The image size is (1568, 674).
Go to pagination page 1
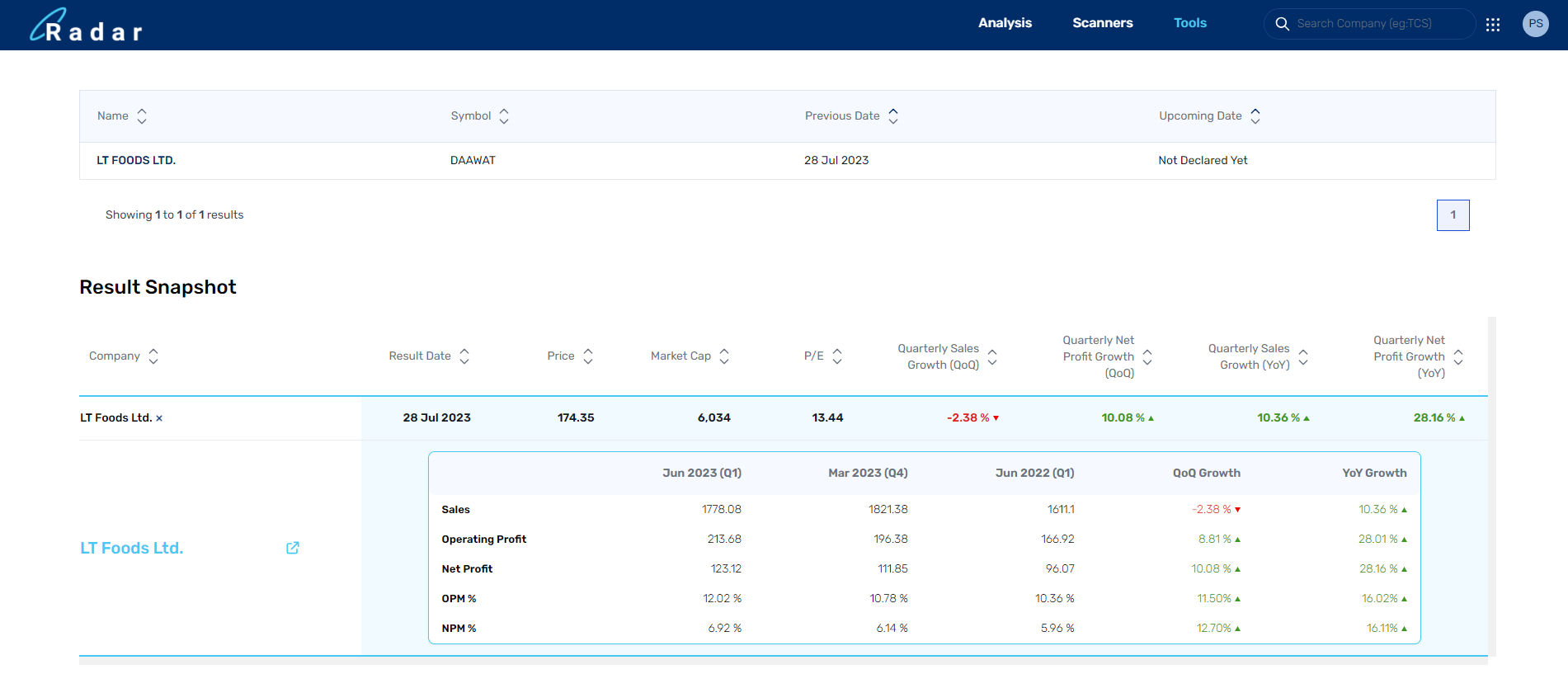(1453, 215)
